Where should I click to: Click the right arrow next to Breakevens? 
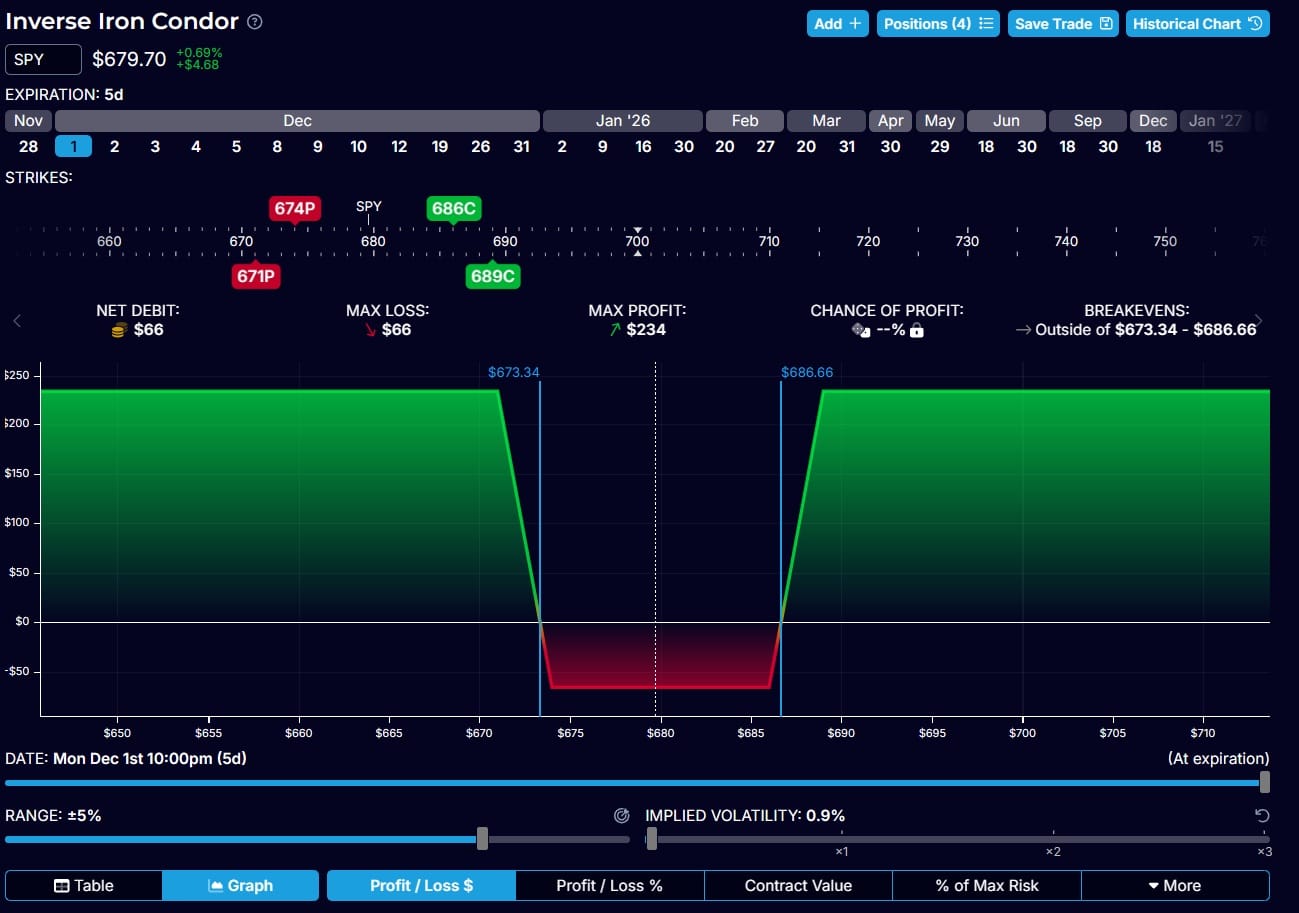click(1258, 321)
